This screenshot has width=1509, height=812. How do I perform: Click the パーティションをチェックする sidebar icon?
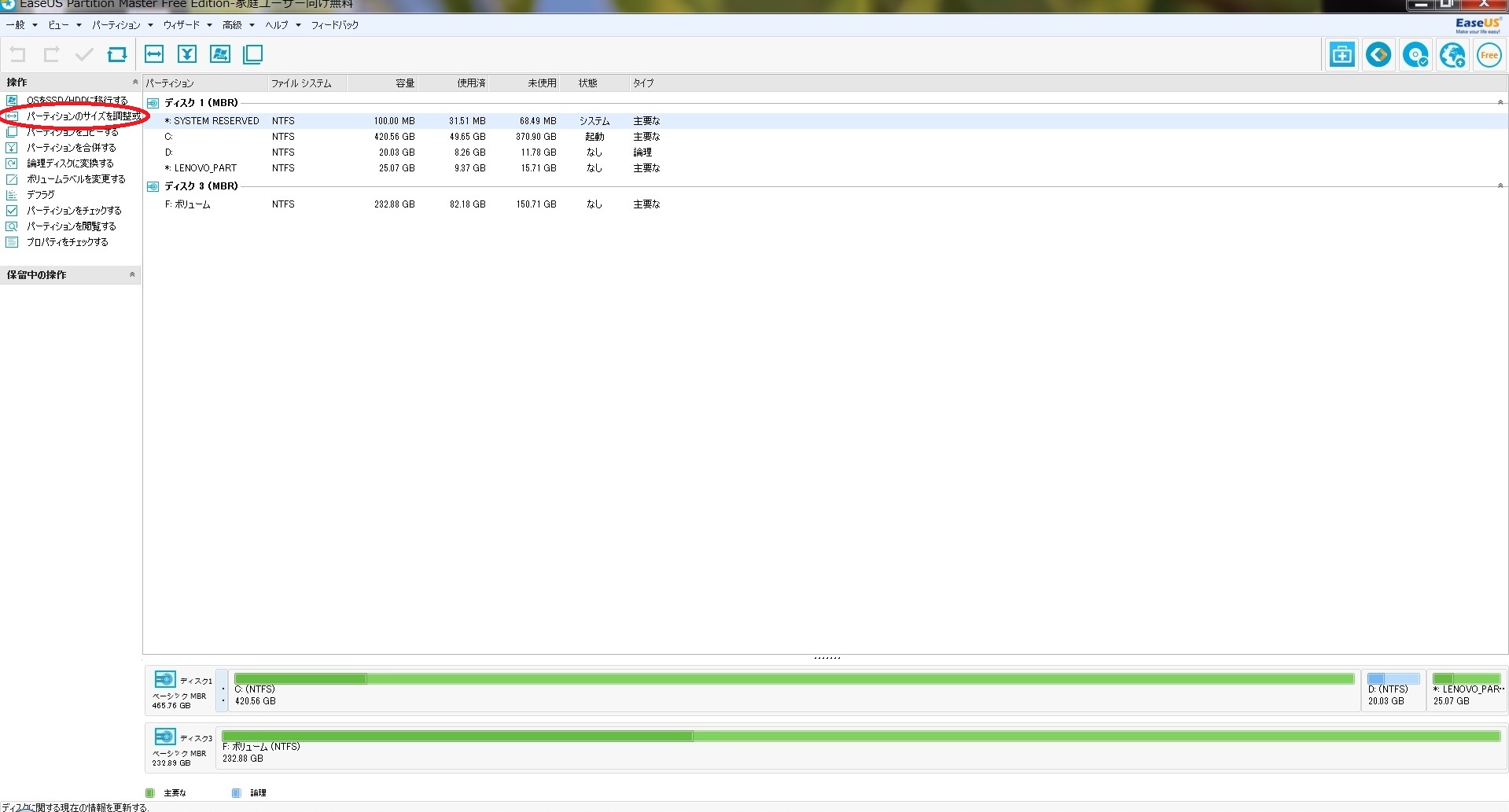pos(12,211)
